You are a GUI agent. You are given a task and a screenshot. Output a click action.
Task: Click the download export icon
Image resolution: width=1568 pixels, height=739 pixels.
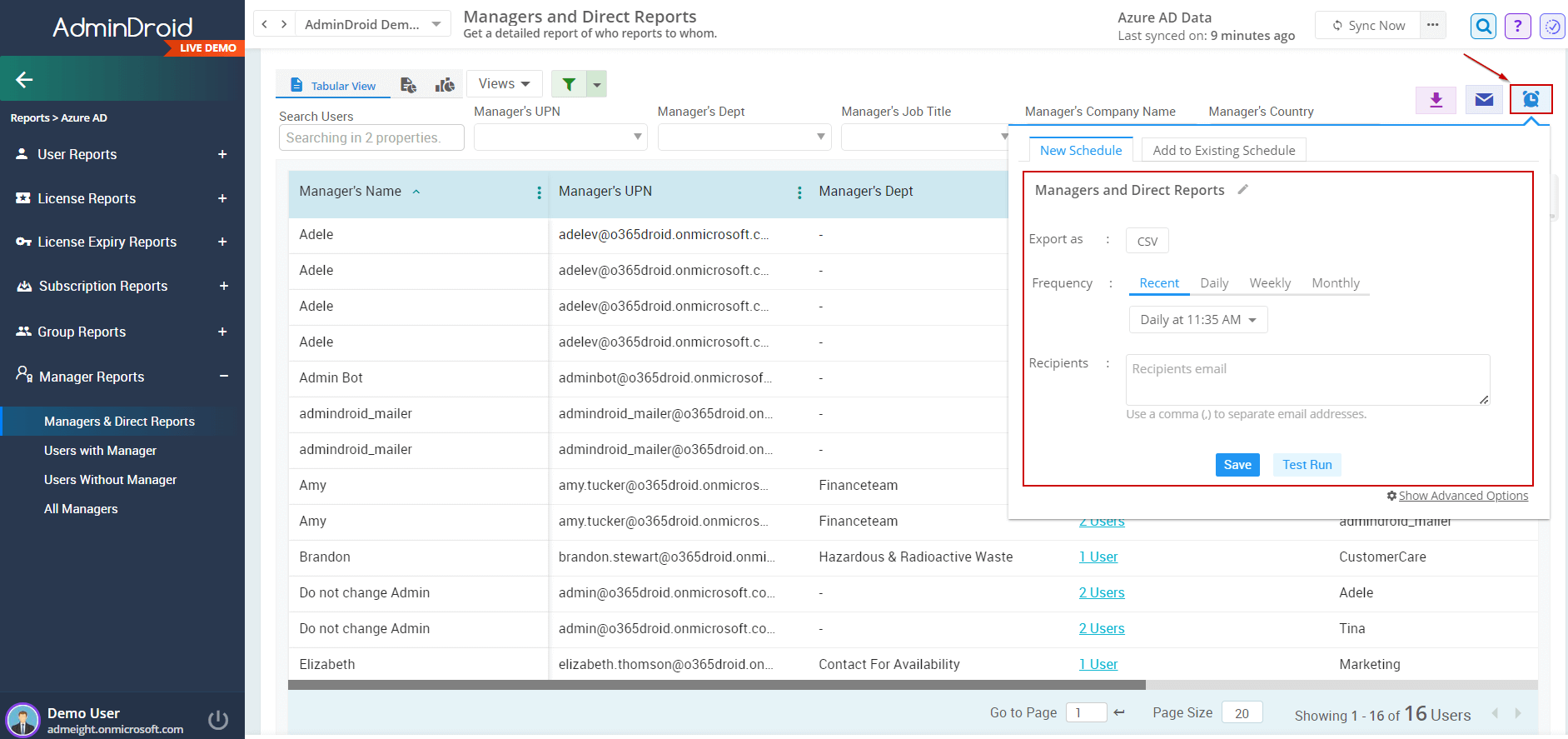(1436, 100)
